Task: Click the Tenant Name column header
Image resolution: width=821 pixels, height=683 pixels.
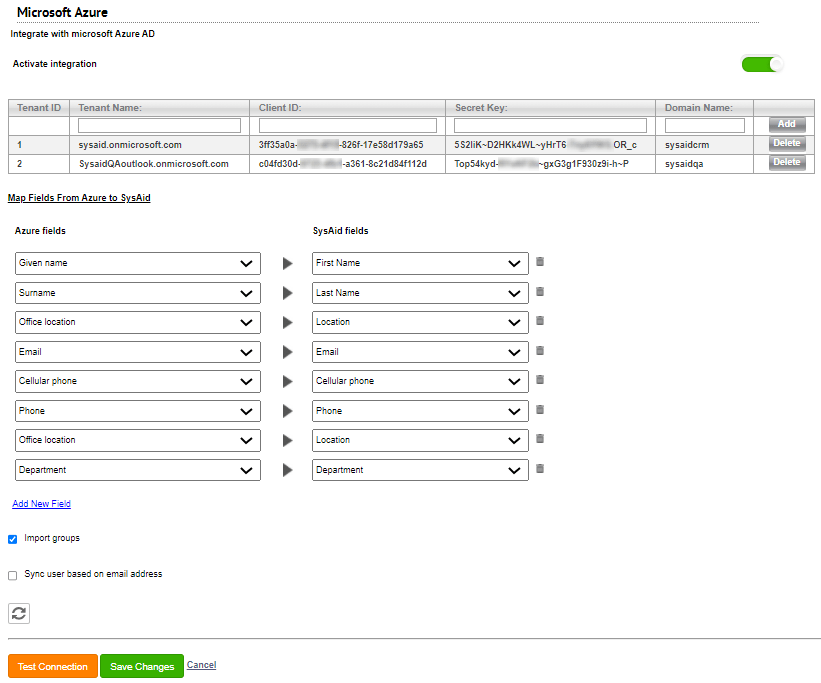Action: (160, 108)
